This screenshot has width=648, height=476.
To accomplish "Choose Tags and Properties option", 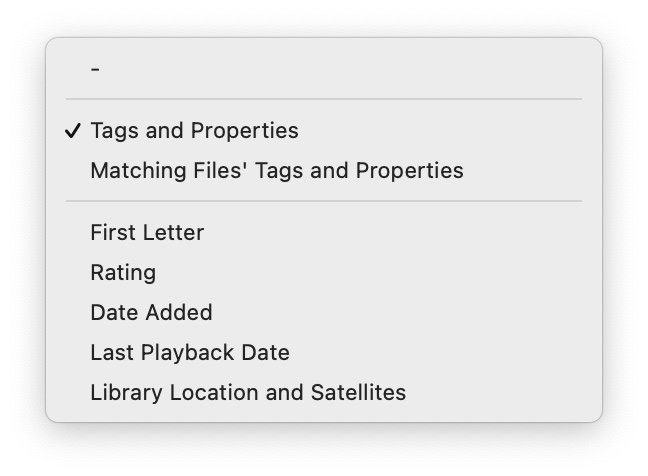I will [194, 131].
